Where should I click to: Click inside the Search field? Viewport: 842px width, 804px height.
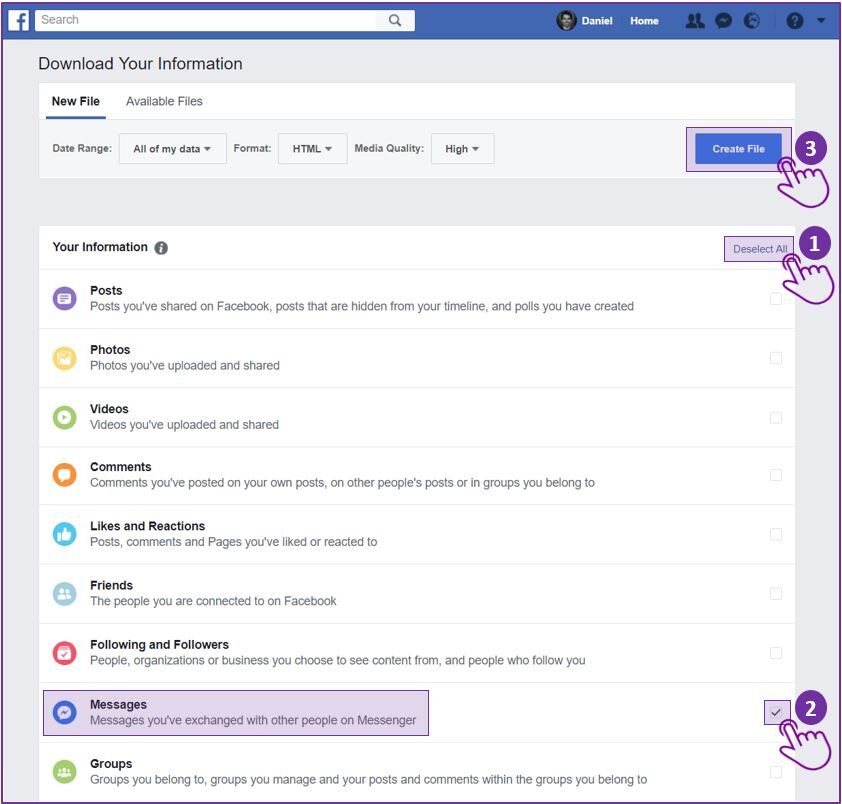(200, 19)
